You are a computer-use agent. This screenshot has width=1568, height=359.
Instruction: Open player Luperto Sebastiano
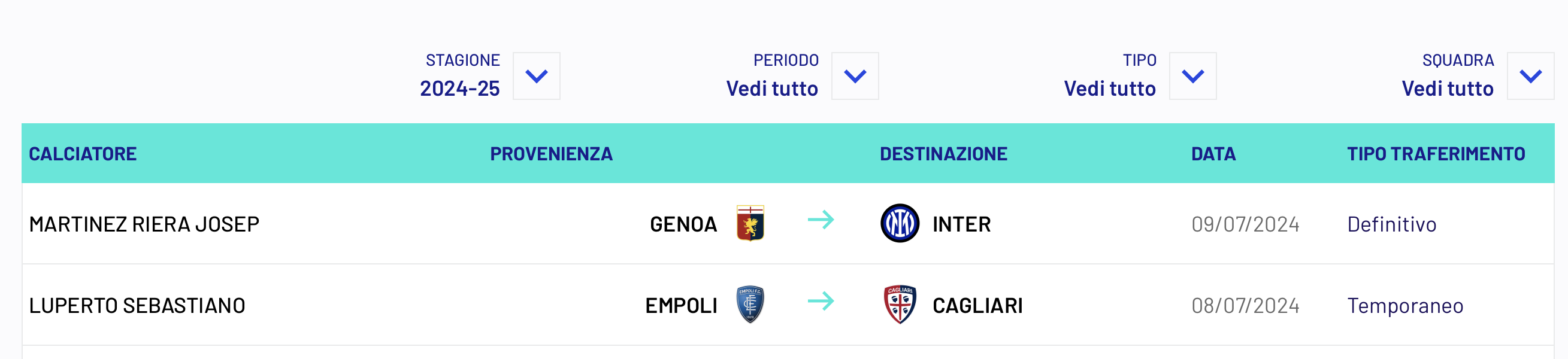point(137,306)
